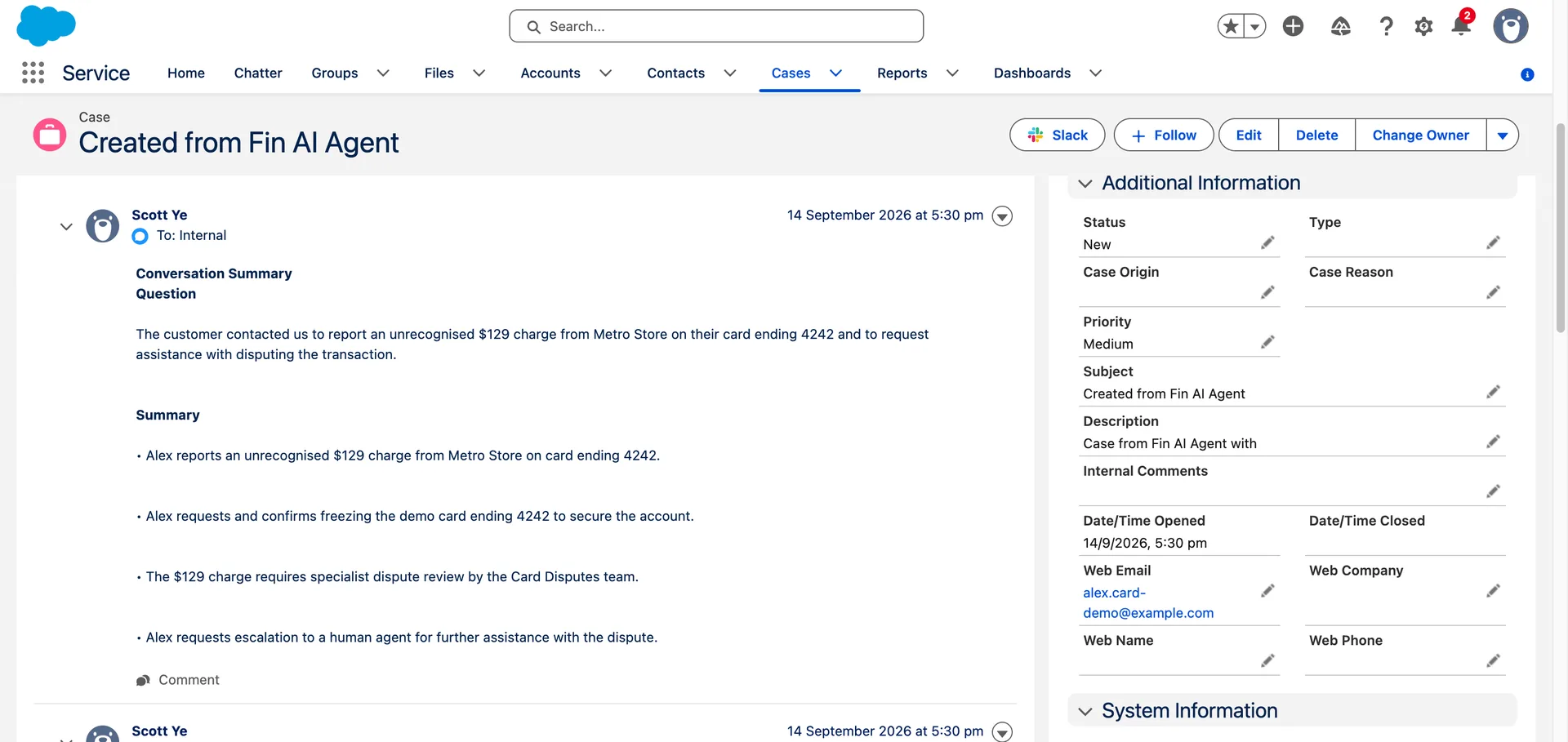The width and height of the screenshot is (1568, 742).
Task: Open Scott Ye's profile link on first post
Action: click(159, 215)
